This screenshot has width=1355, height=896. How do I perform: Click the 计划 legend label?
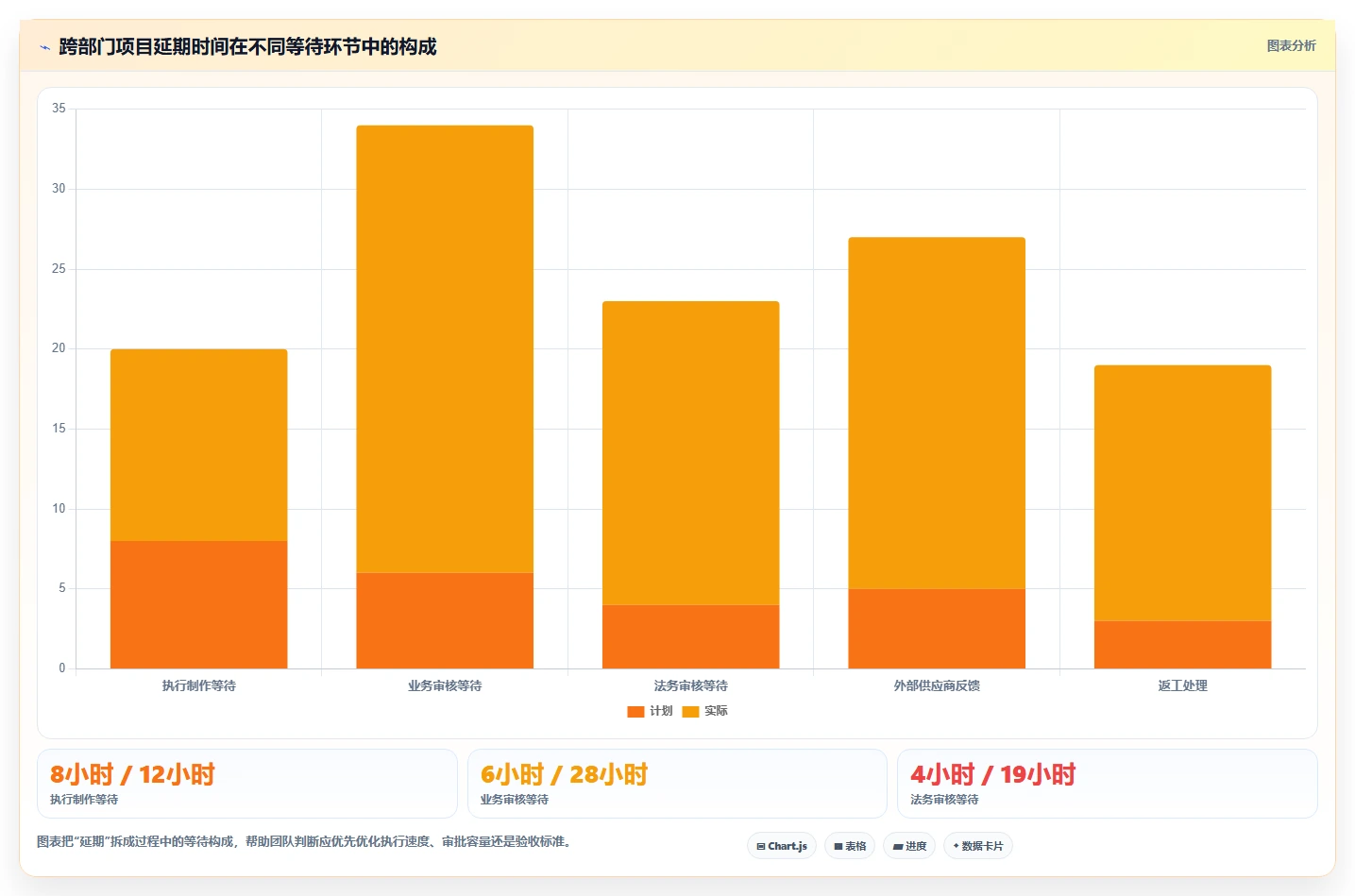click(x=661, y=711)
